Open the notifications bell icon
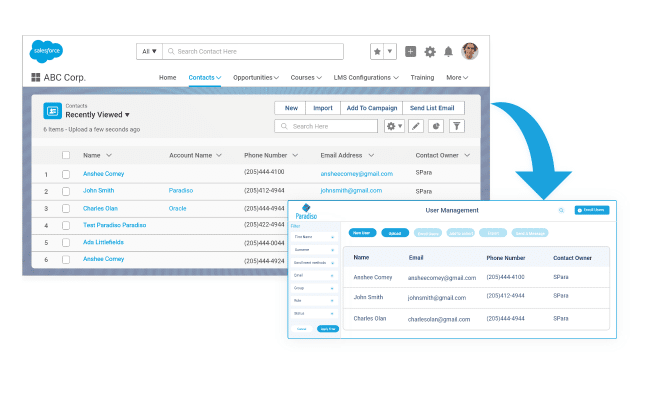661x394 pixels. pyautogui.click(x=449, y=52)
